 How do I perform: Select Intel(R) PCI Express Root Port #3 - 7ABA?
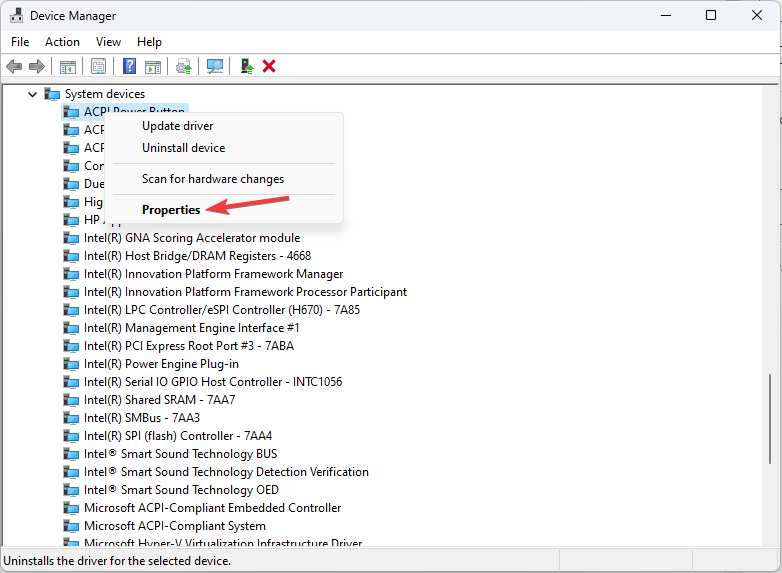point(189,346)
